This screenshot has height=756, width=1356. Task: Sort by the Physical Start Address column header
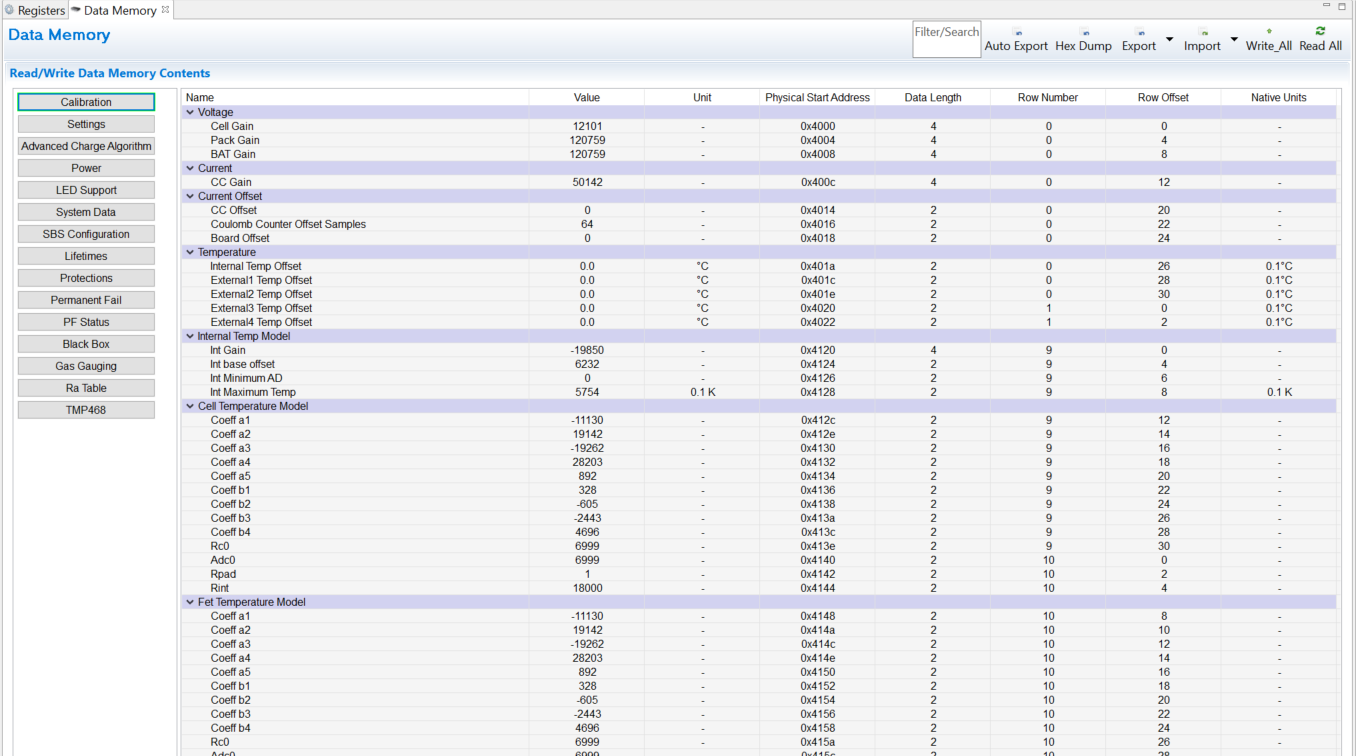817,98
